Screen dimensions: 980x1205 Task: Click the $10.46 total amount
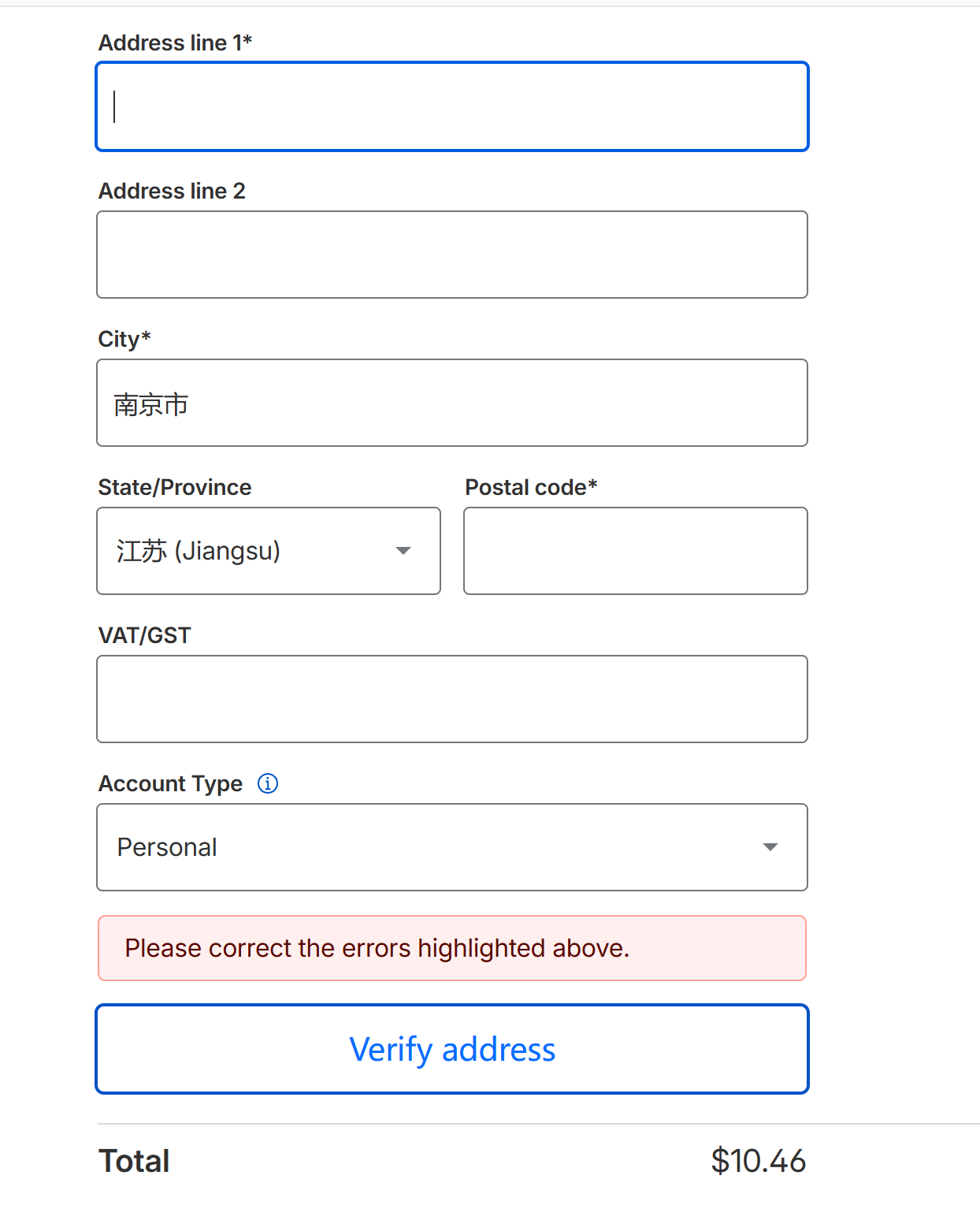coord(758,1161)
